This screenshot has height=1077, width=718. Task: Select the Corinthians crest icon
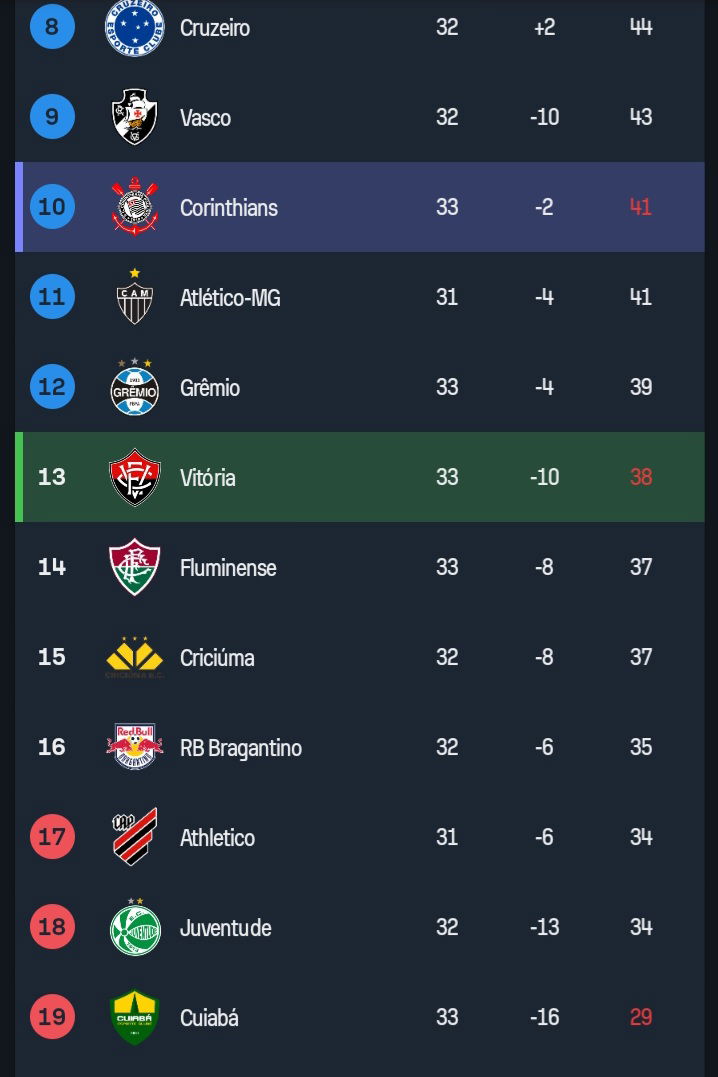[135, 207]
